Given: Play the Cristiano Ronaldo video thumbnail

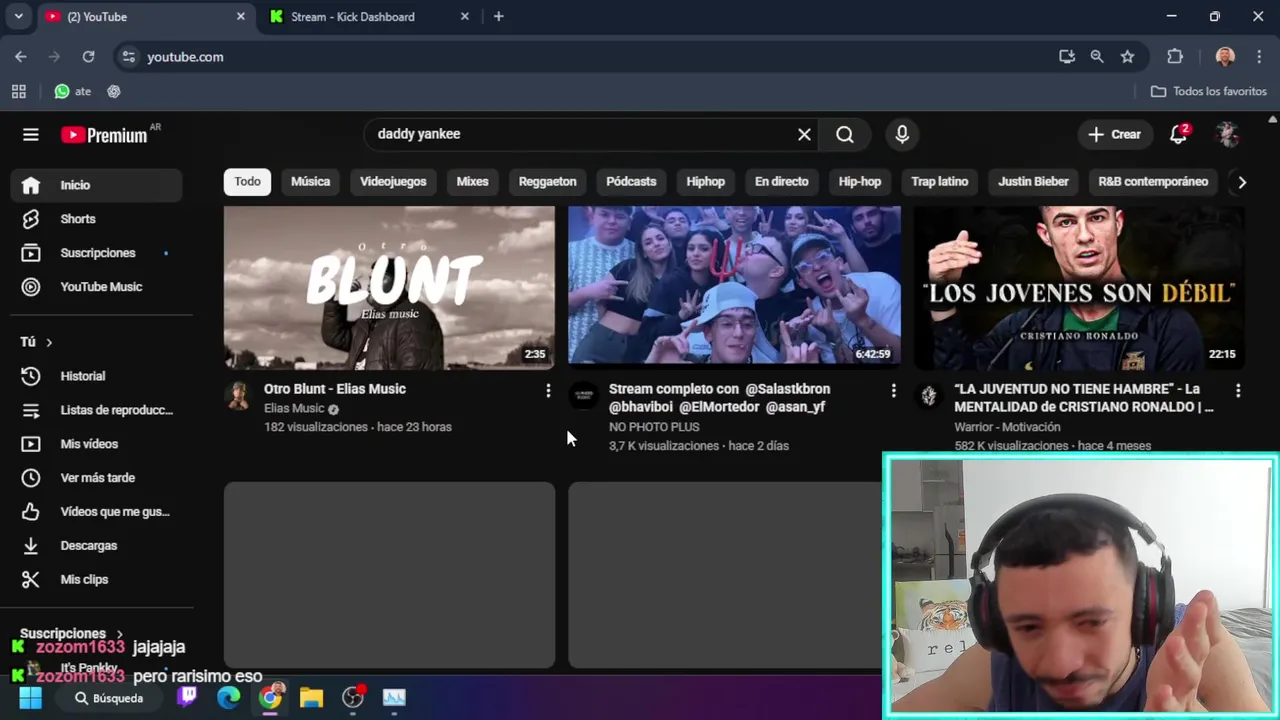Looking at the screenshot, I should tap(1079, 288).
